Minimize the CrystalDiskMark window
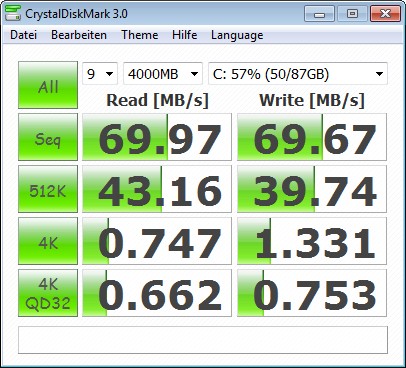 coord(319,14)
